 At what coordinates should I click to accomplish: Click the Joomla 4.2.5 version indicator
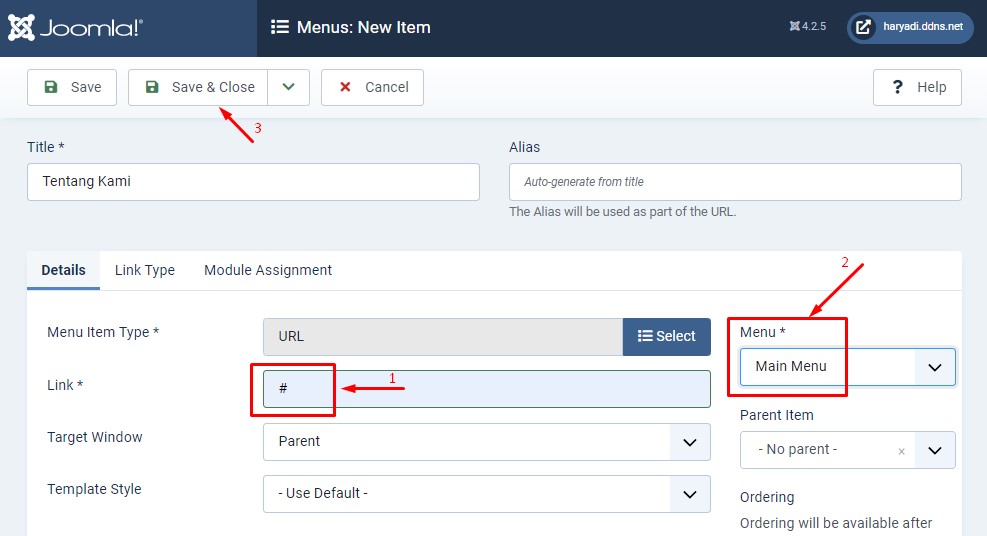pyautogui.click(x=807, y=27)
